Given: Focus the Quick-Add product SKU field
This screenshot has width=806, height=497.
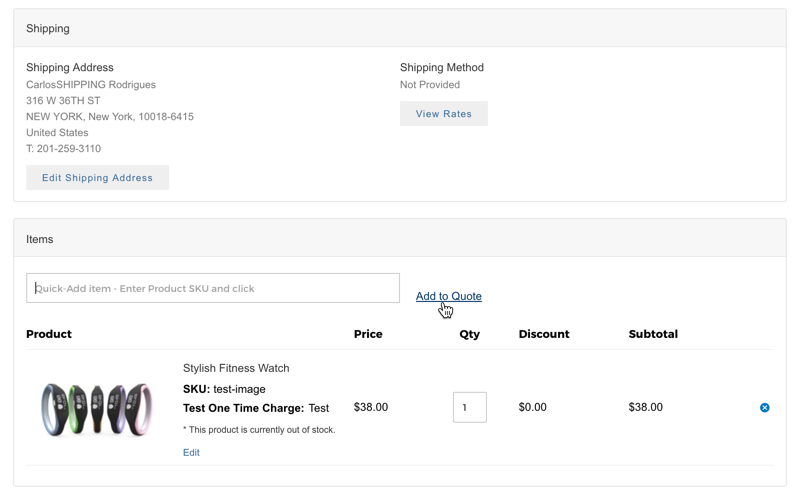Looking at the screenshot, I should pyautogui.click(x=213, y=289).
